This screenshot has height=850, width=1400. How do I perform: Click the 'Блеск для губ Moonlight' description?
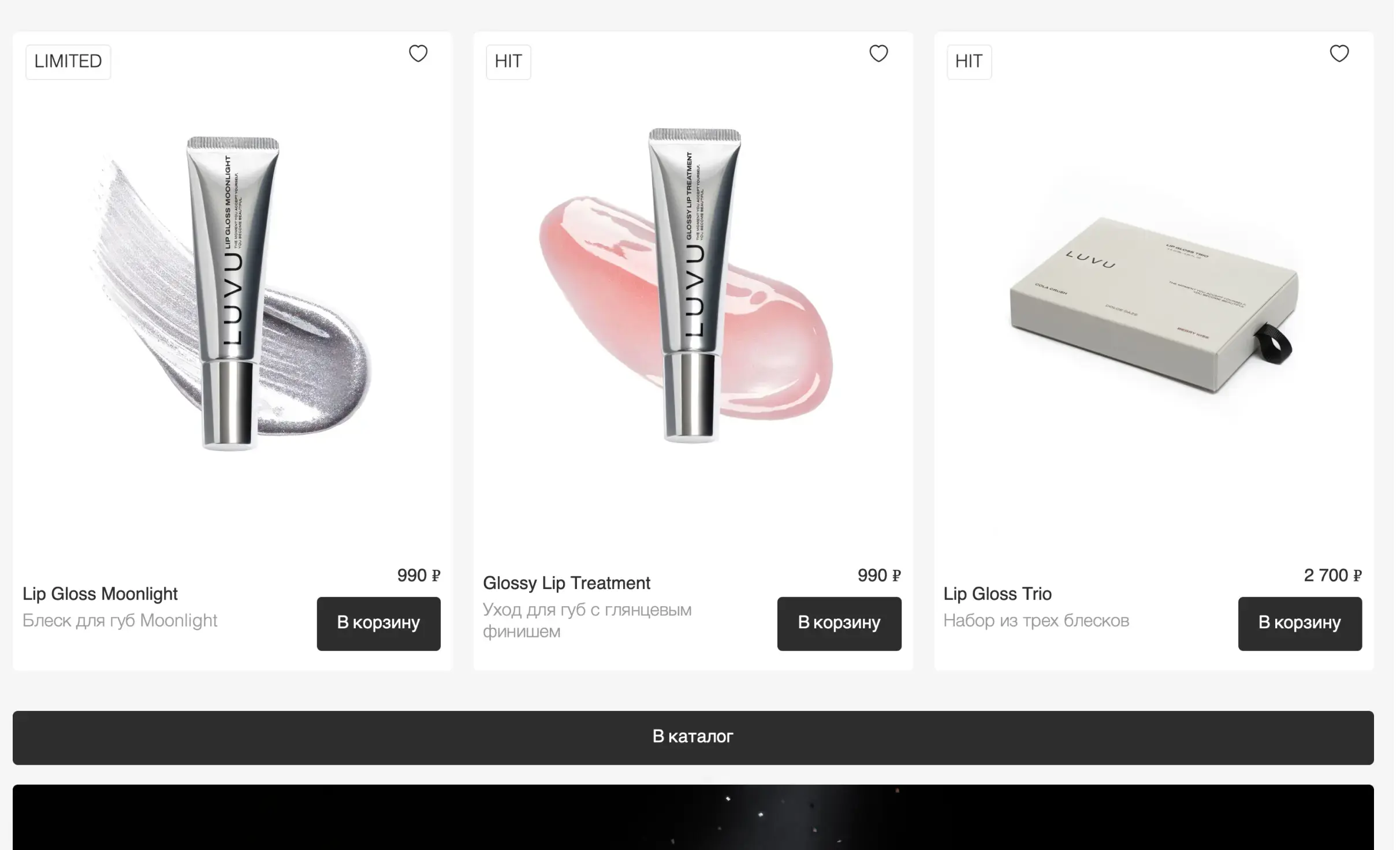(x=120, y=620)
